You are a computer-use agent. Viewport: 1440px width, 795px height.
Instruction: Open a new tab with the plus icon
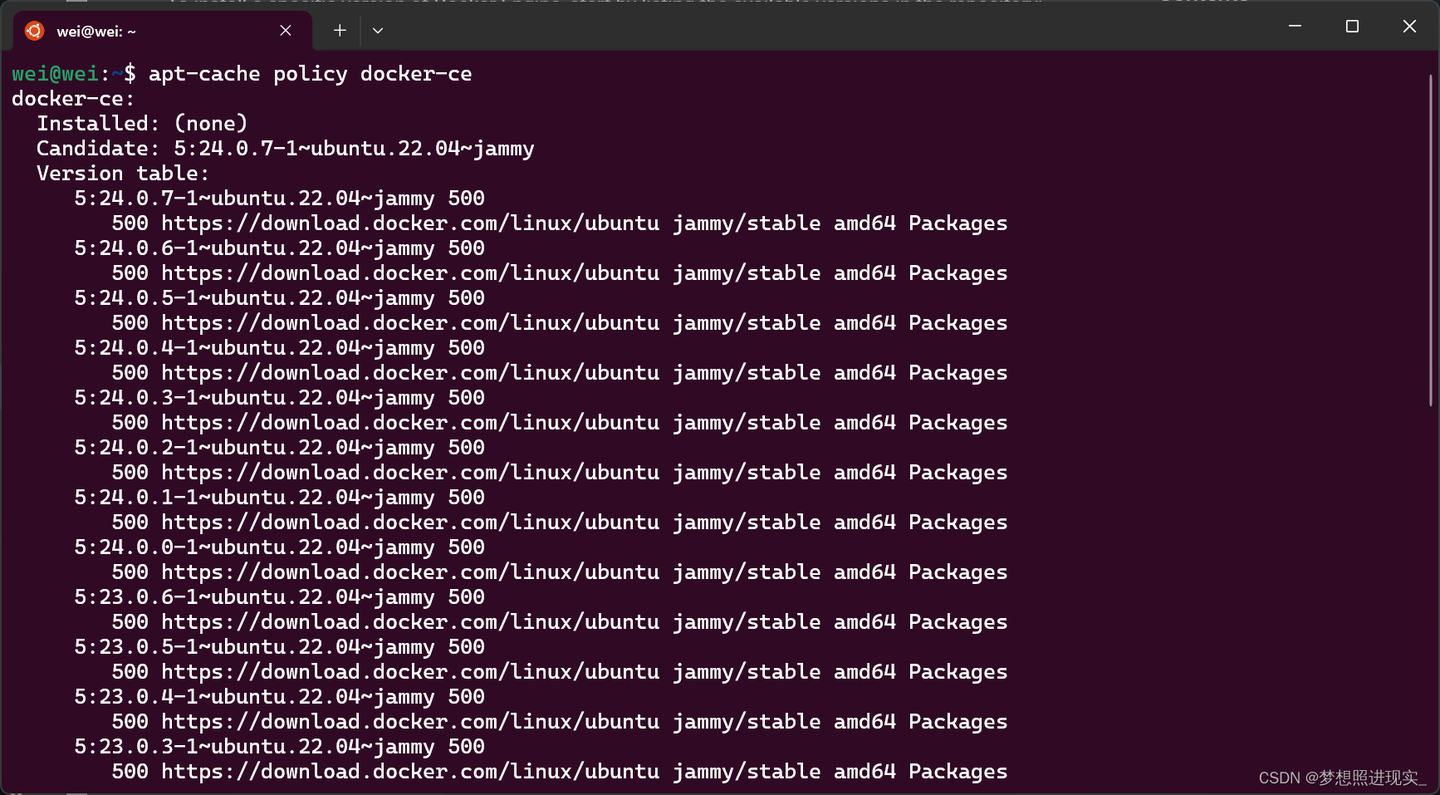click(x=339, y=30)
